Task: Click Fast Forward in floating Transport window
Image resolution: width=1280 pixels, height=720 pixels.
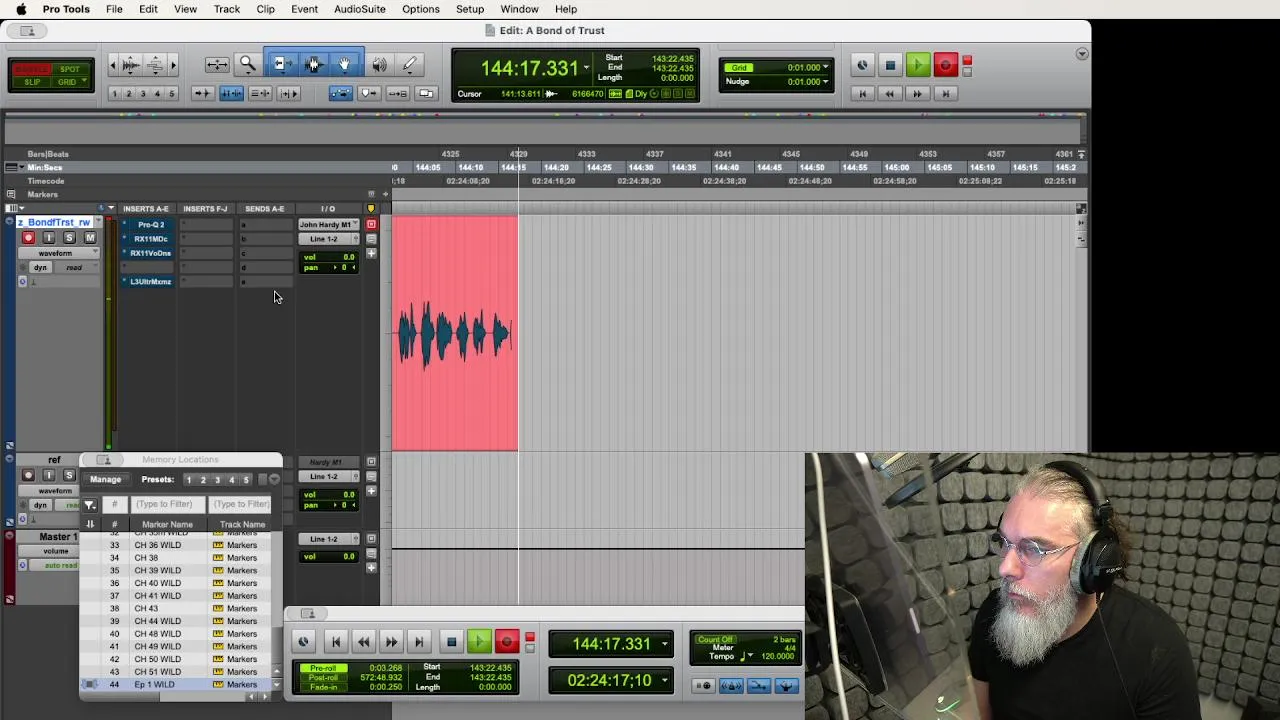Action: (391, 642)
